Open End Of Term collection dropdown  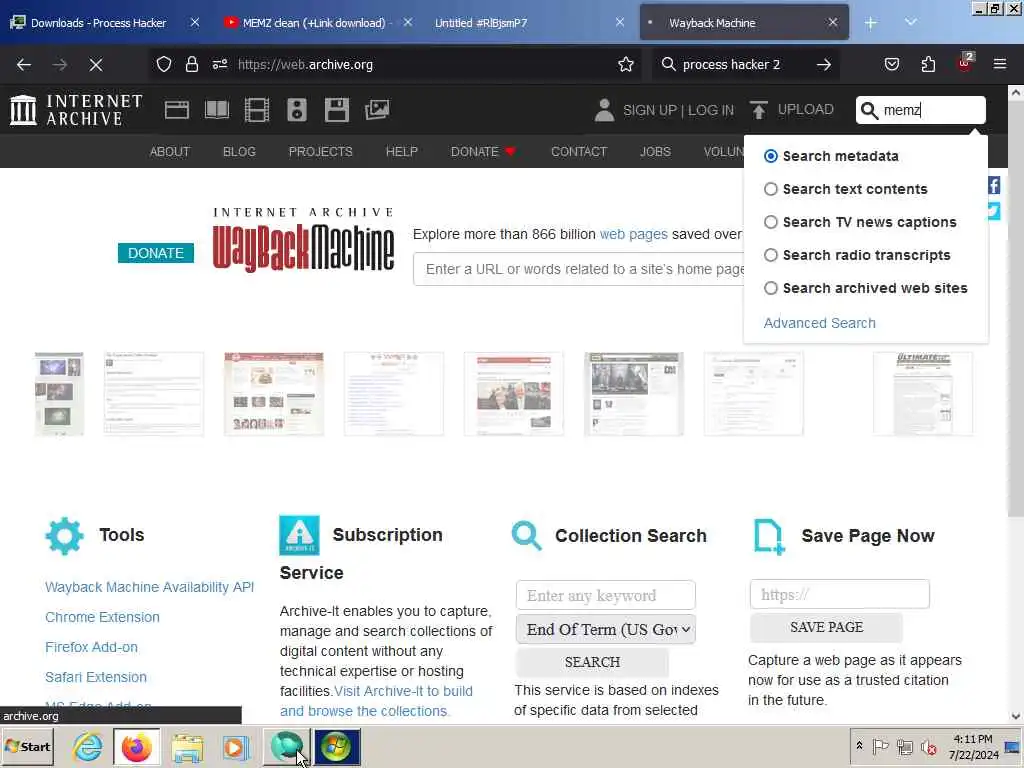(x=606, y=630)
